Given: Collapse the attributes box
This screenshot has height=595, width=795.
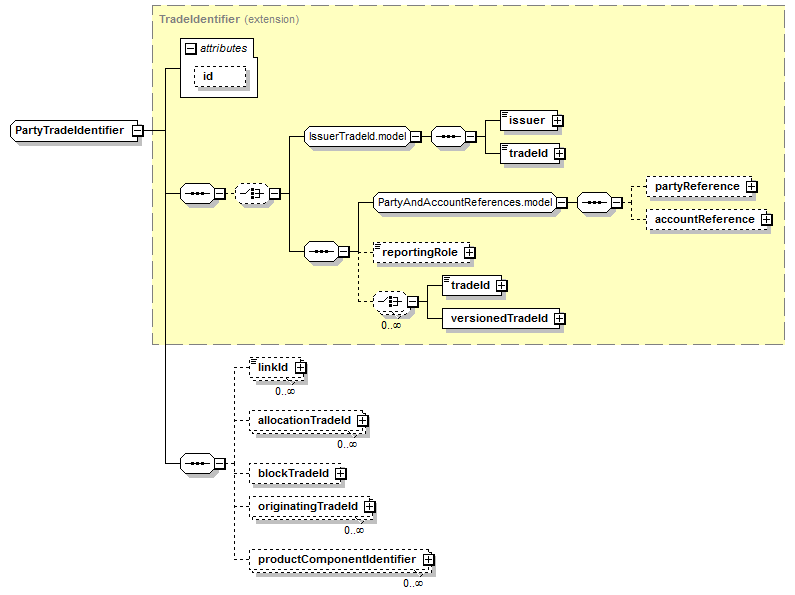Looking at the screenshot, I should (191, 49).
